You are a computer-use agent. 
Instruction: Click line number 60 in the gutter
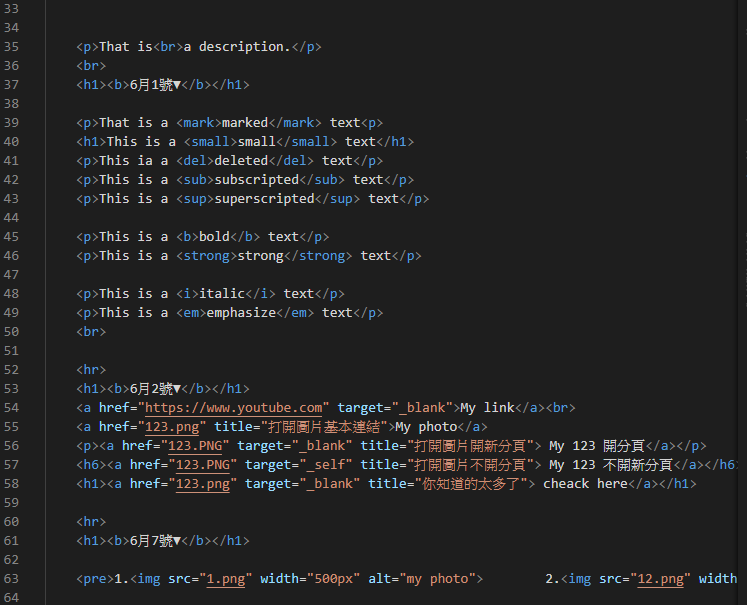click(x=11, y=522)
